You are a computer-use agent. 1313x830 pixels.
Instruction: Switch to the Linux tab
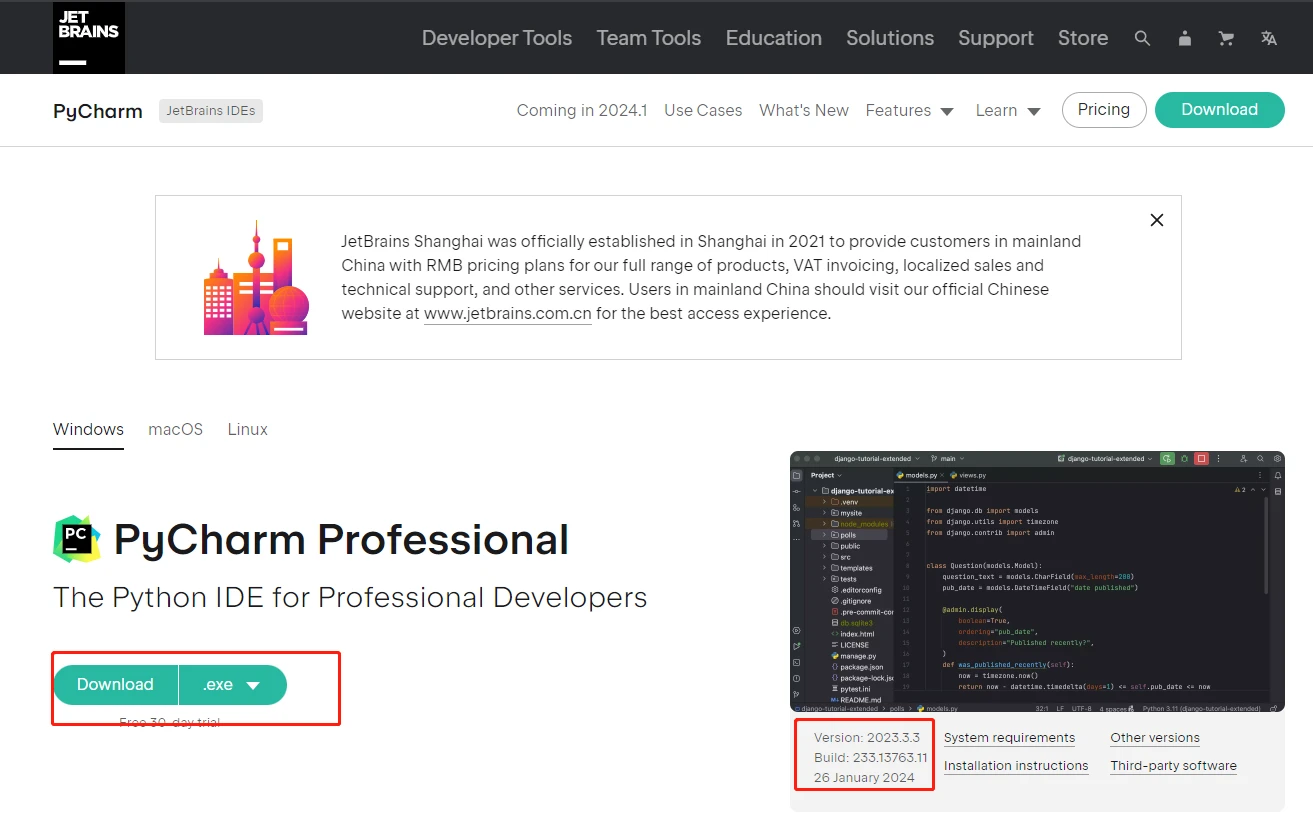point(248,429)
